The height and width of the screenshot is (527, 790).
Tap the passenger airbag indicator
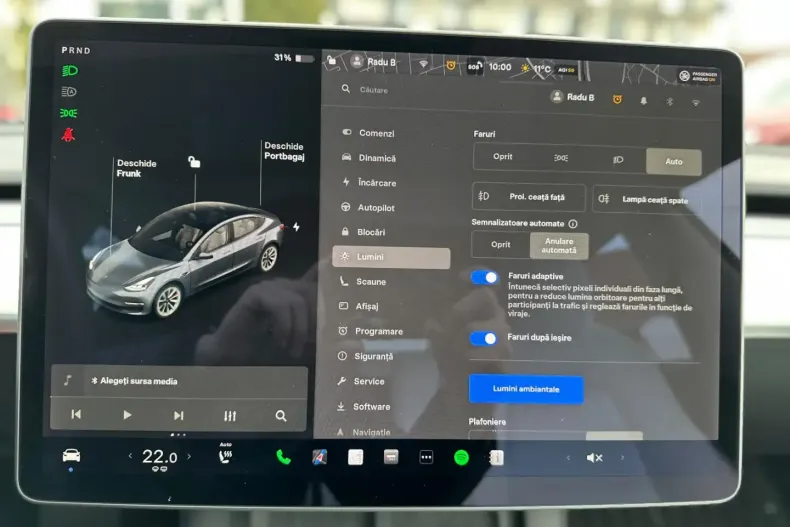[x=698, y=76]
